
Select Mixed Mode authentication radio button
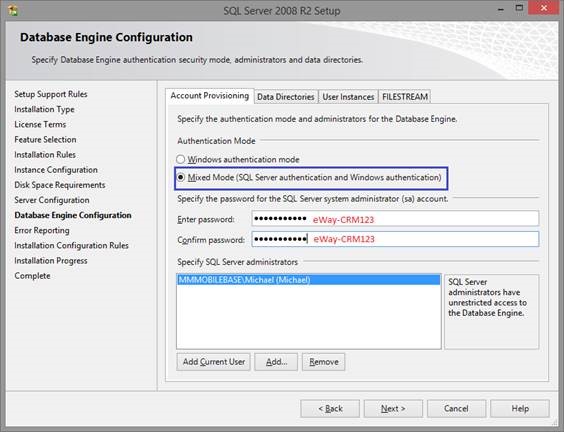(181, 177)
